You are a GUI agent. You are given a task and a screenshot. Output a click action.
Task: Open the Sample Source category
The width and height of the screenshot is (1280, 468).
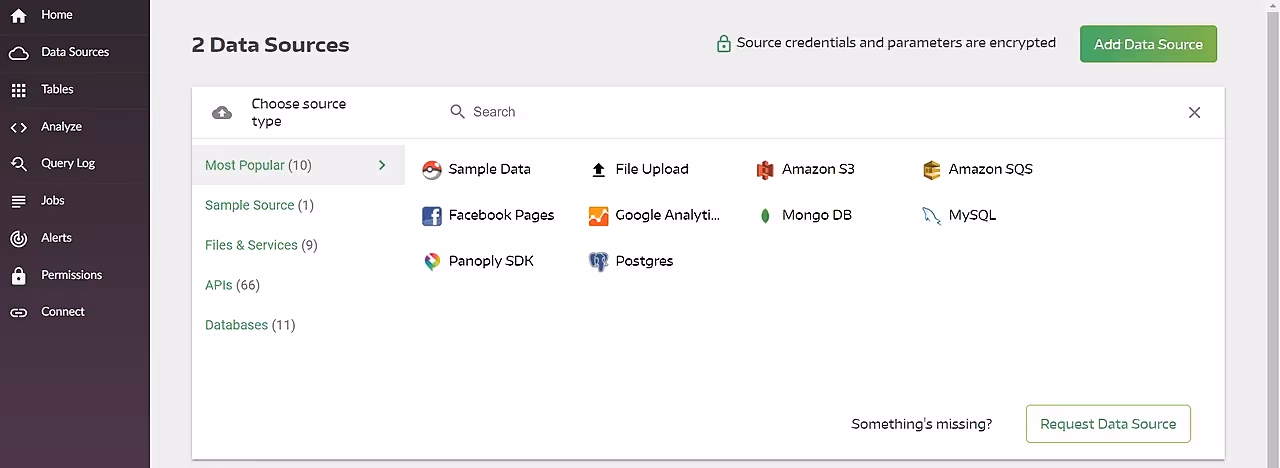(x=259, y=205)
